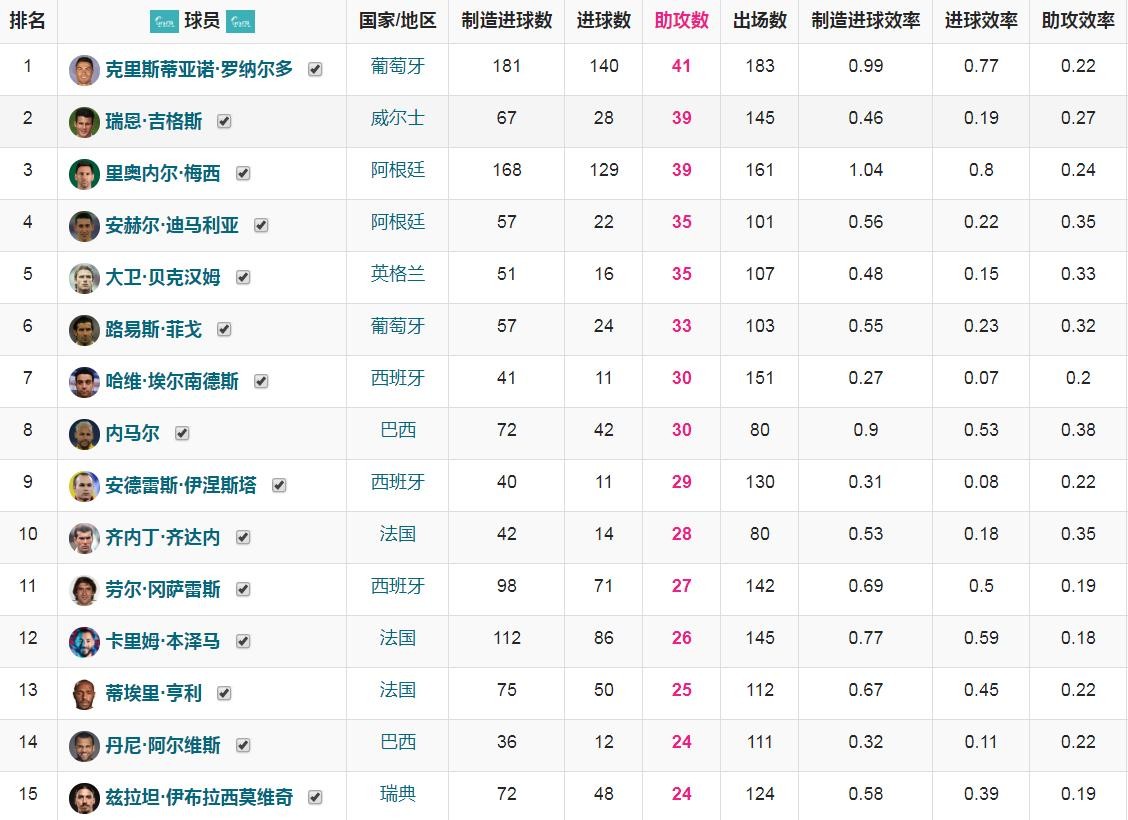This screenshot has height=820, width=1128.
Task: Click the 进球数 column header
Action: coord(603,21)
